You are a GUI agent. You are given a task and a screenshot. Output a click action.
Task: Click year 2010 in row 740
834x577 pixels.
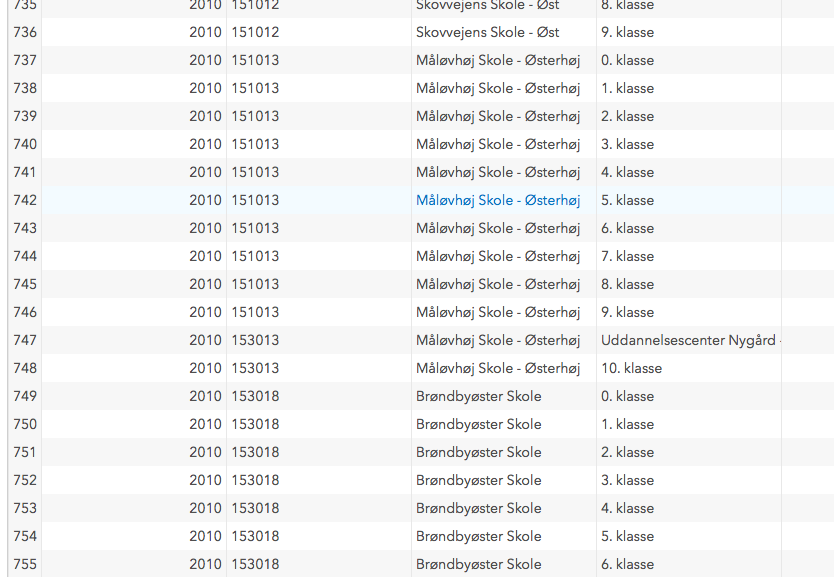[205, 144]
